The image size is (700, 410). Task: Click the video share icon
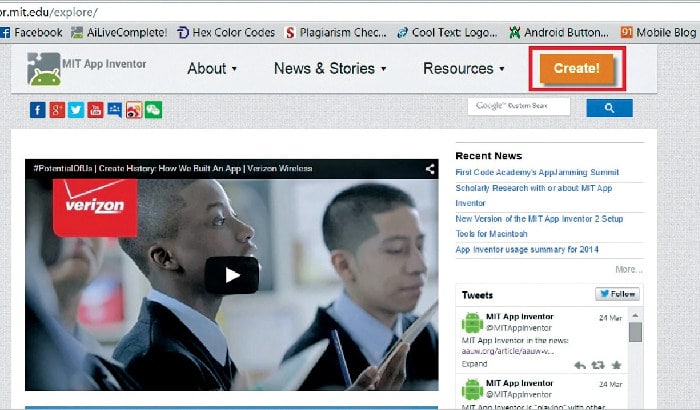point(430,169)
